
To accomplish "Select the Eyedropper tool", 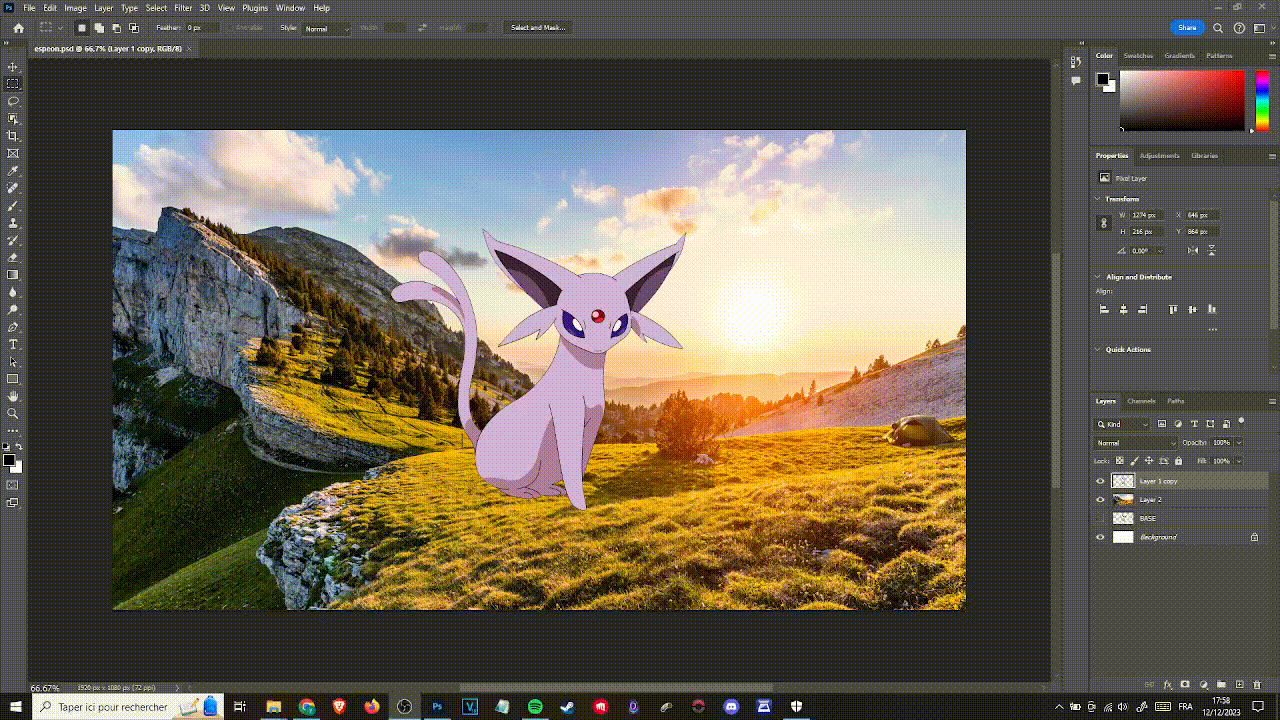I will click(13, 171).
